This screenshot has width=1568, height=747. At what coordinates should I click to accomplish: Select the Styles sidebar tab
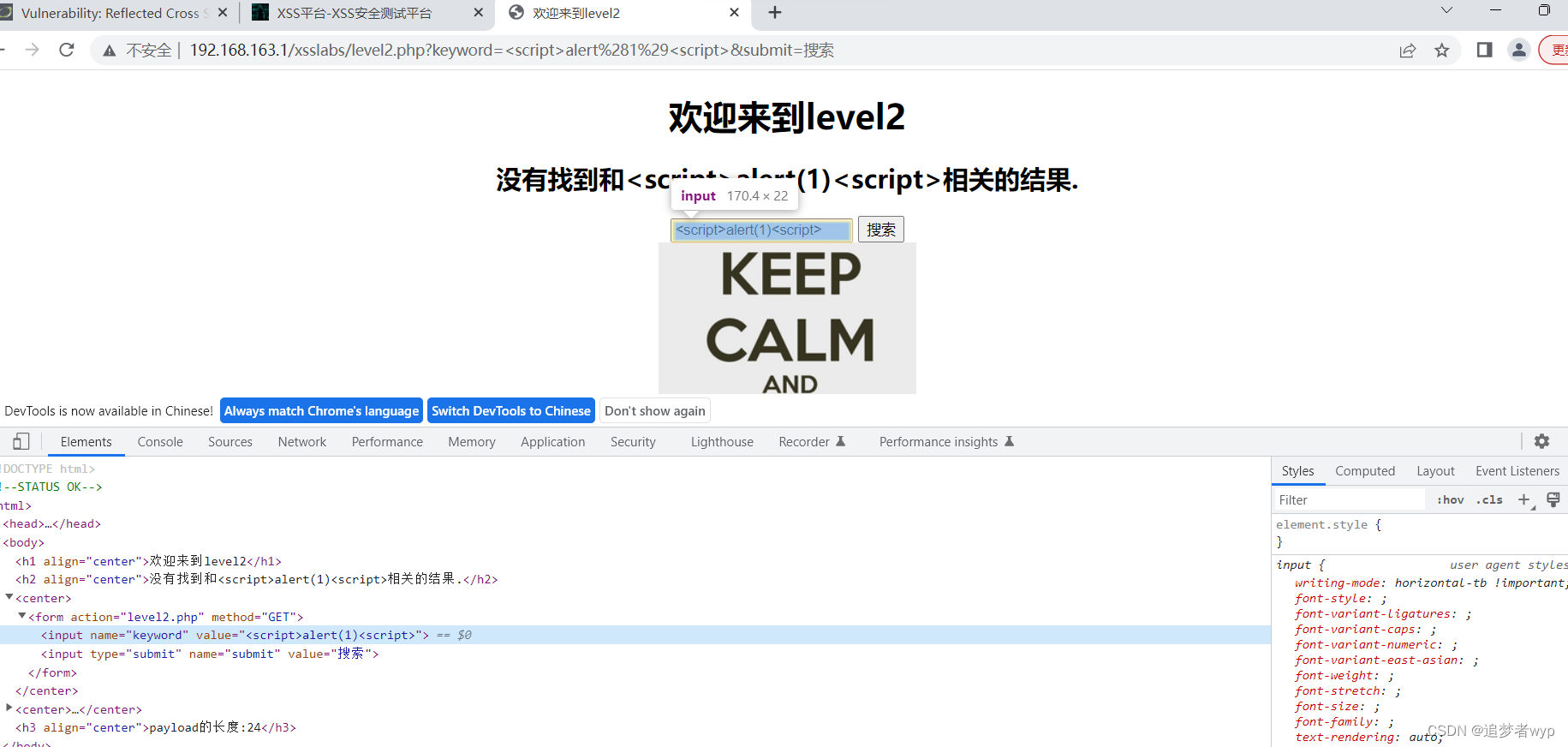coord(1297,471)
